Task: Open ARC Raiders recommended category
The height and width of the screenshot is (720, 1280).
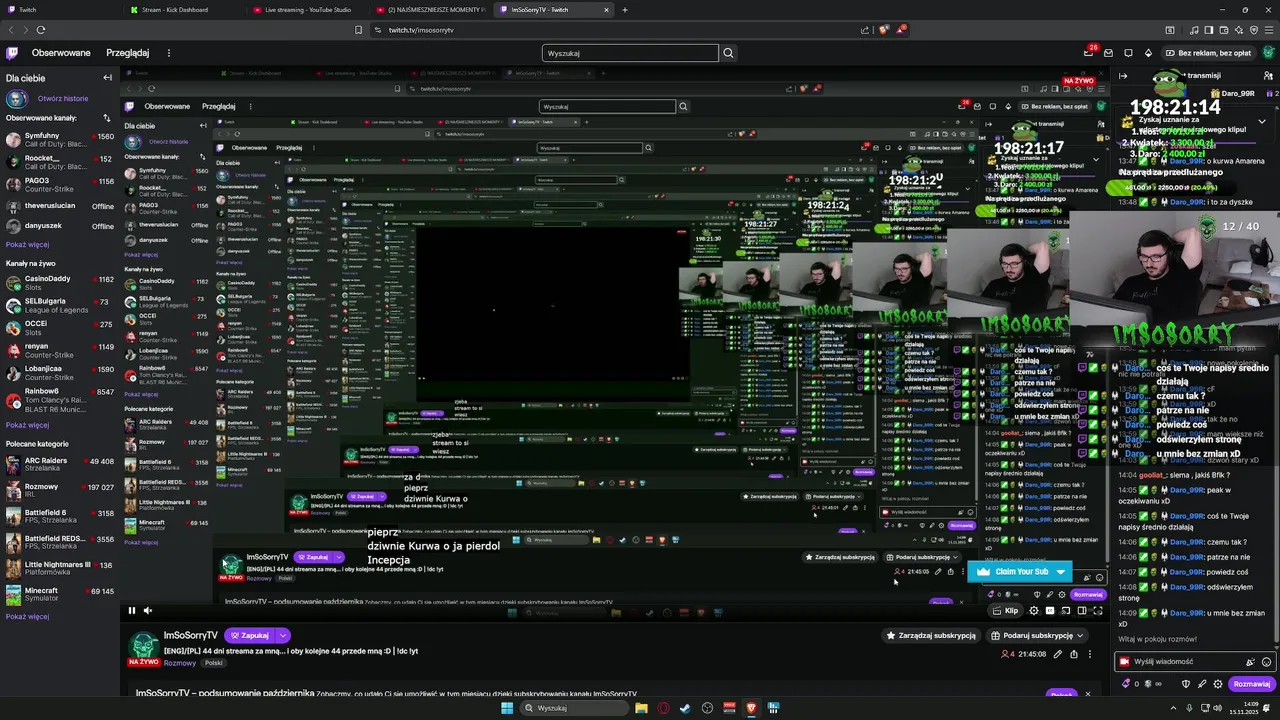Action: pyautogui.click(x=60, y=465)
